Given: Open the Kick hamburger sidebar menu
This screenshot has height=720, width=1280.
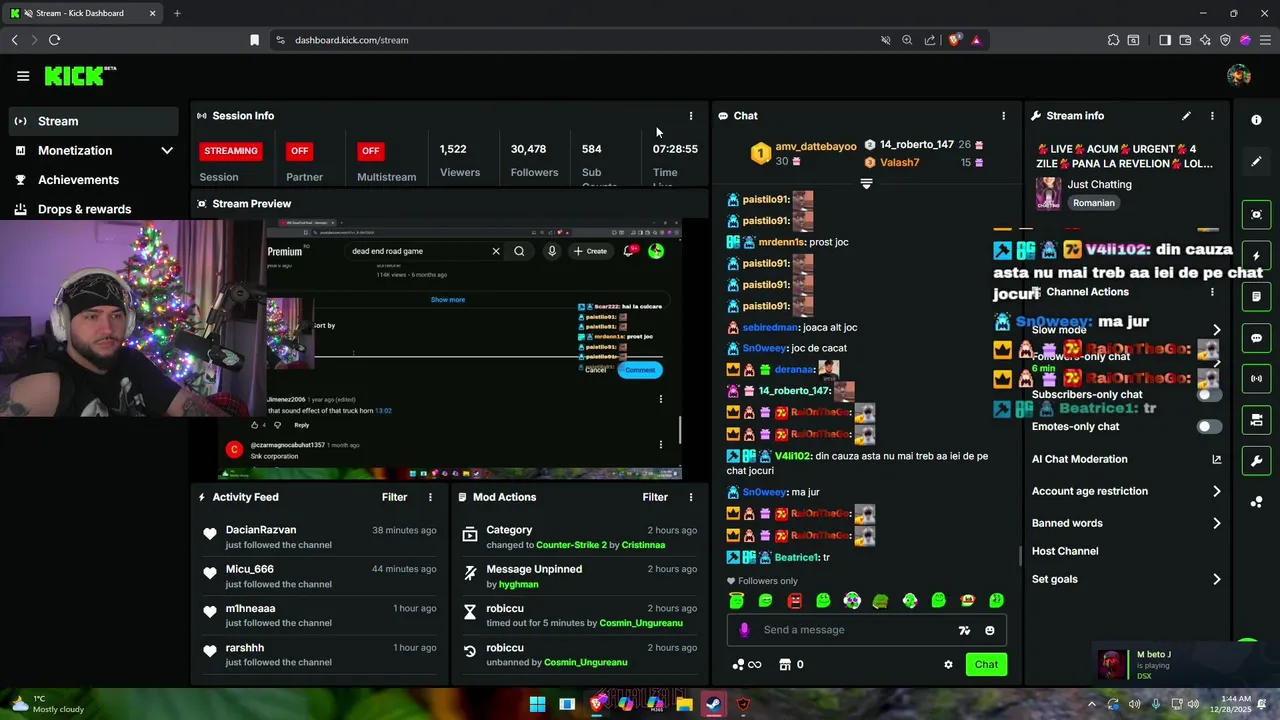Looking at the screenshot, I should [x=23, y=76].
